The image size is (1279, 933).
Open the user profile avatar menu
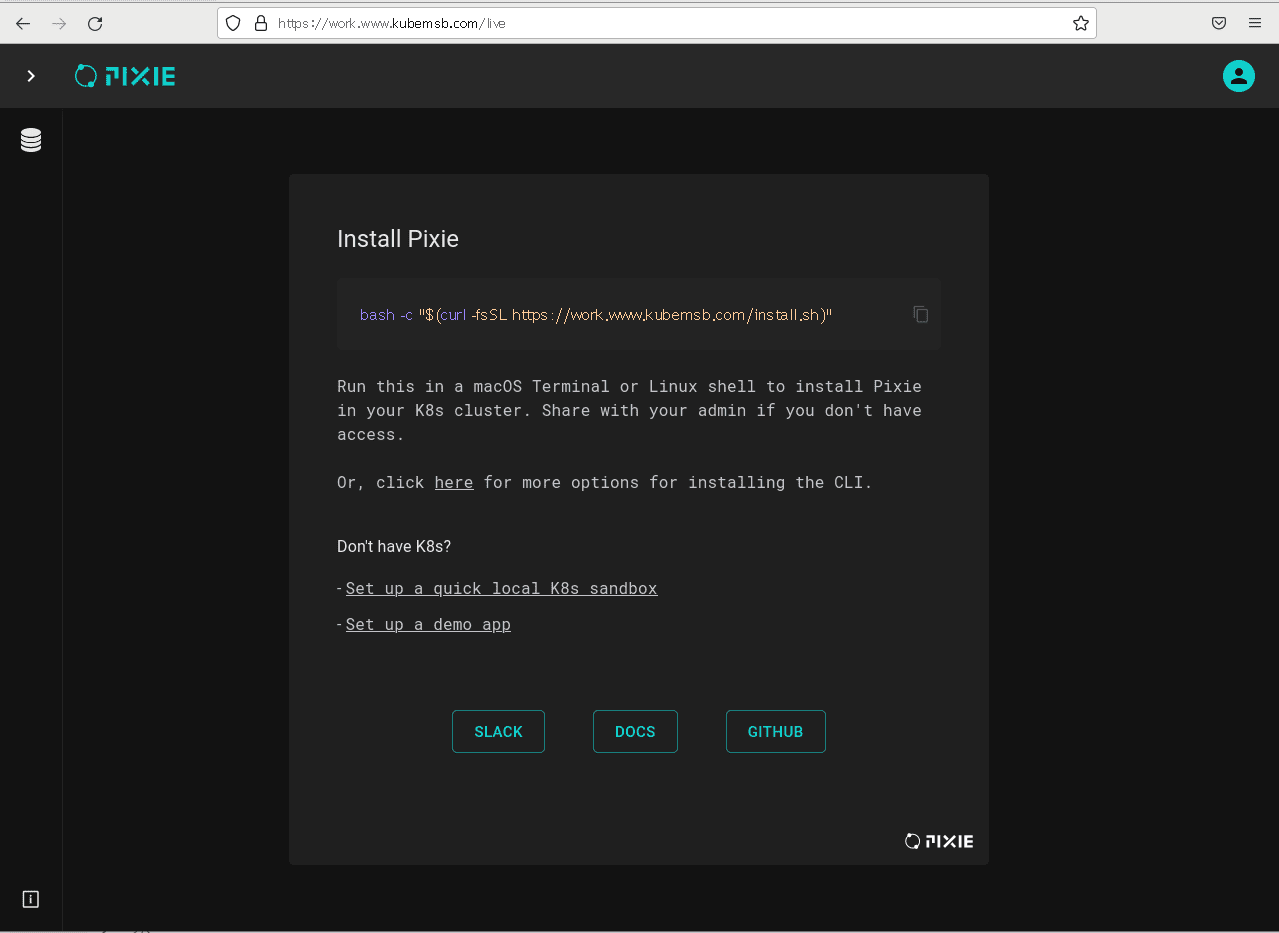click(1238, 76)
